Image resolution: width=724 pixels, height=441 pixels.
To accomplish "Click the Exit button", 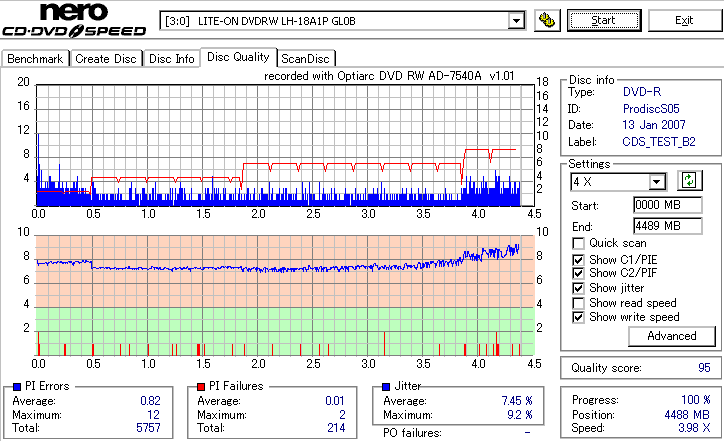I will click(x=684, y=21).
